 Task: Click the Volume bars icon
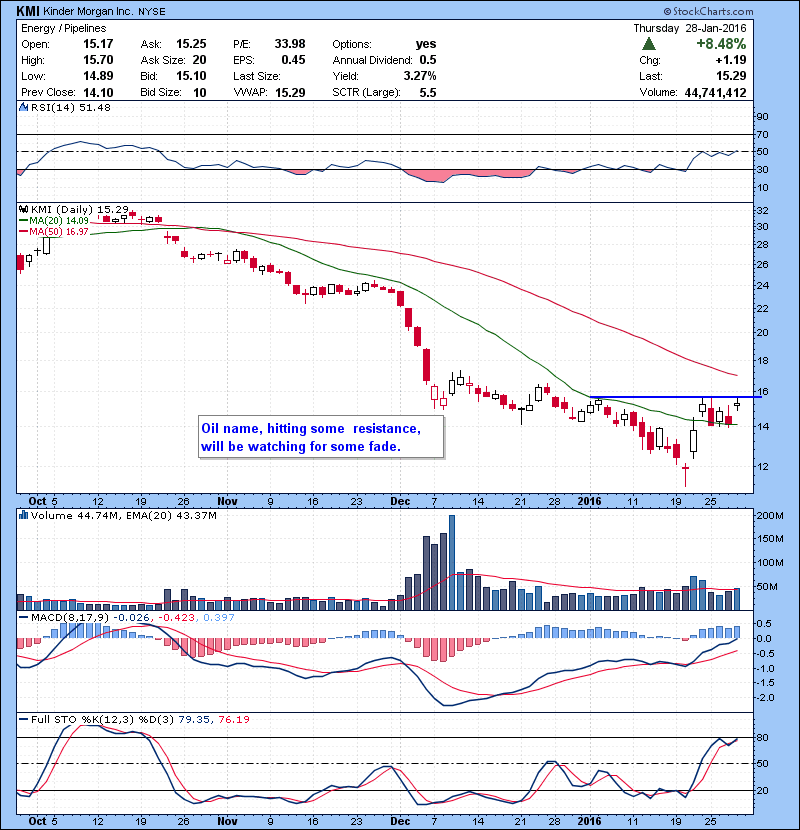(x=23, y=515)
